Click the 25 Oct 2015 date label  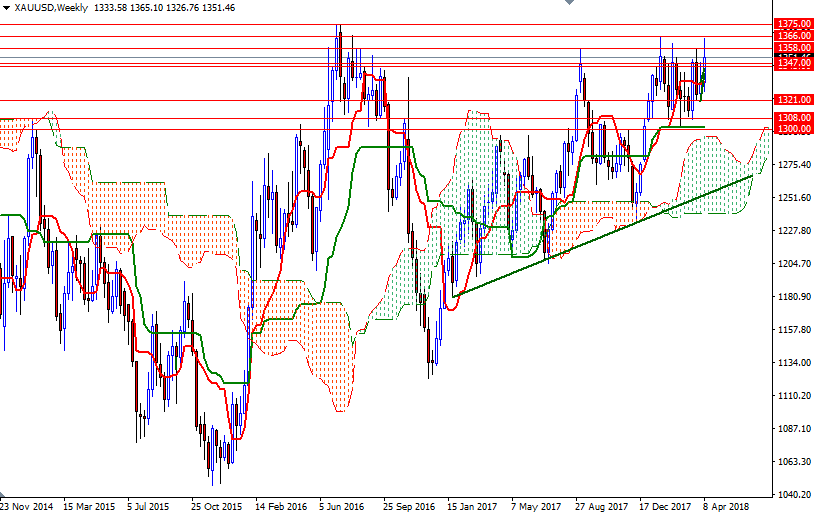point(216,506)
